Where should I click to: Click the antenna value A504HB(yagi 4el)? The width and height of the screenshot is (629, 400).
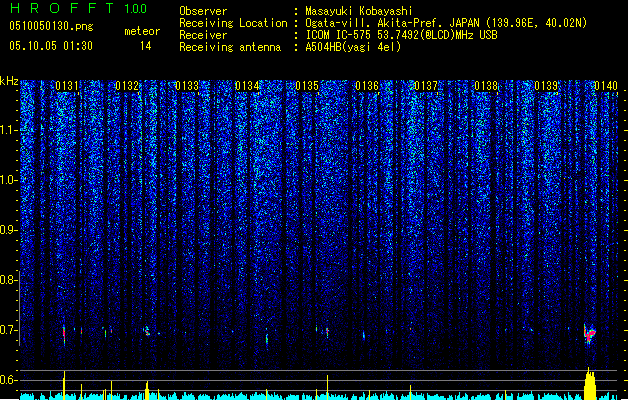[x=353, y=47]
